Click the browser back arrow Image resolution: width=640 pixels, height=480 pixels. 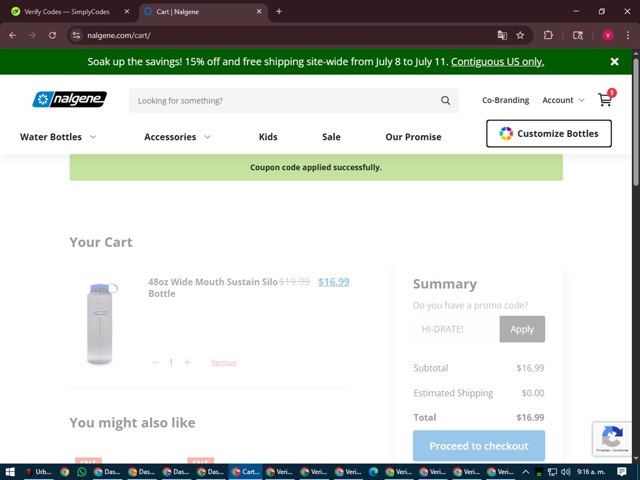13,36
